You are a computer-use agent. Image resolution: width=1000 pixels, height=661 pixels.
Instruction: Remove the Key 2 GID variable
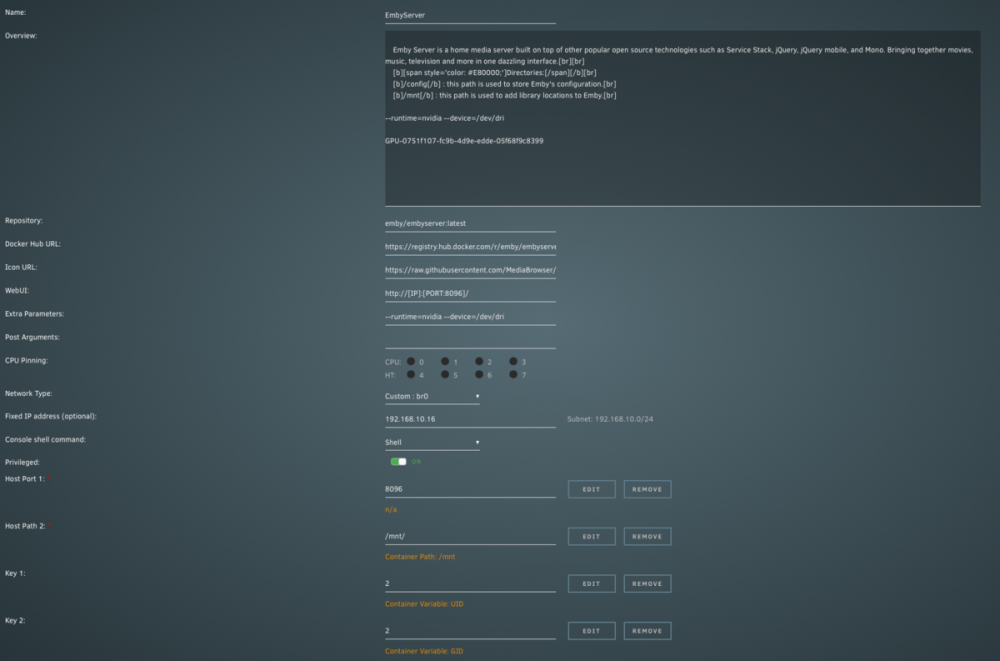click(x=647, y=631)
